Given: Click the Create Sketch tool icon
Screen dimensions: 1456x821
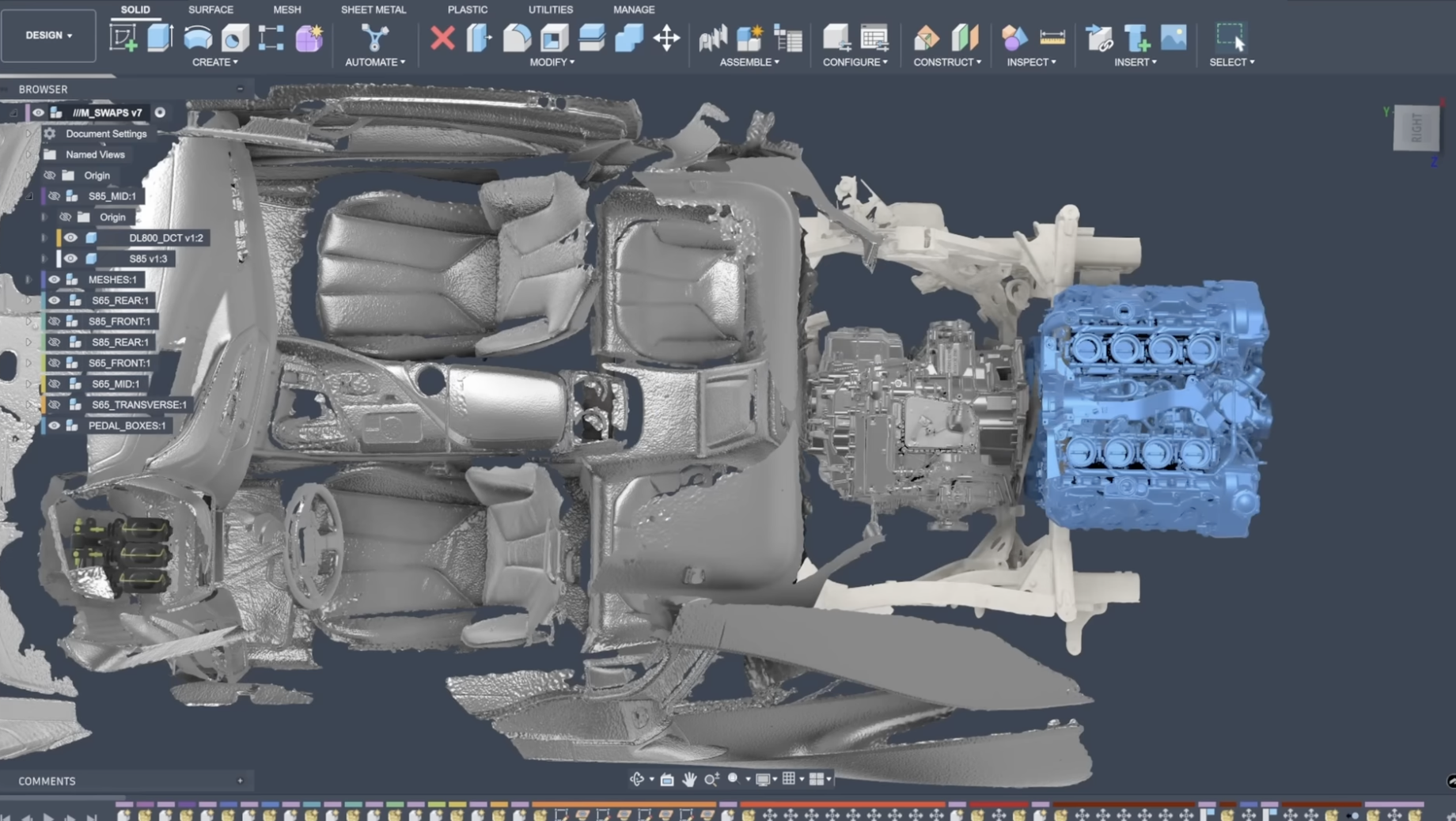Looking at the screenshot, I should pyautogui.click(x=123, y=37).
